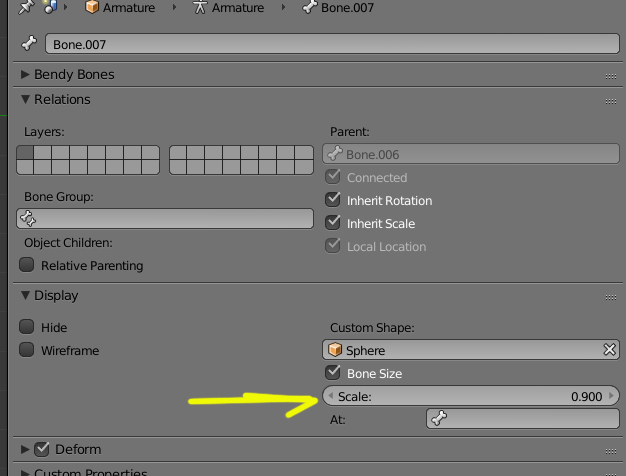Image resolution: width=626 pixels, height=476 pixels.
Task: Click the Bendy Bones panel title
Action: [x=74, y=74]
